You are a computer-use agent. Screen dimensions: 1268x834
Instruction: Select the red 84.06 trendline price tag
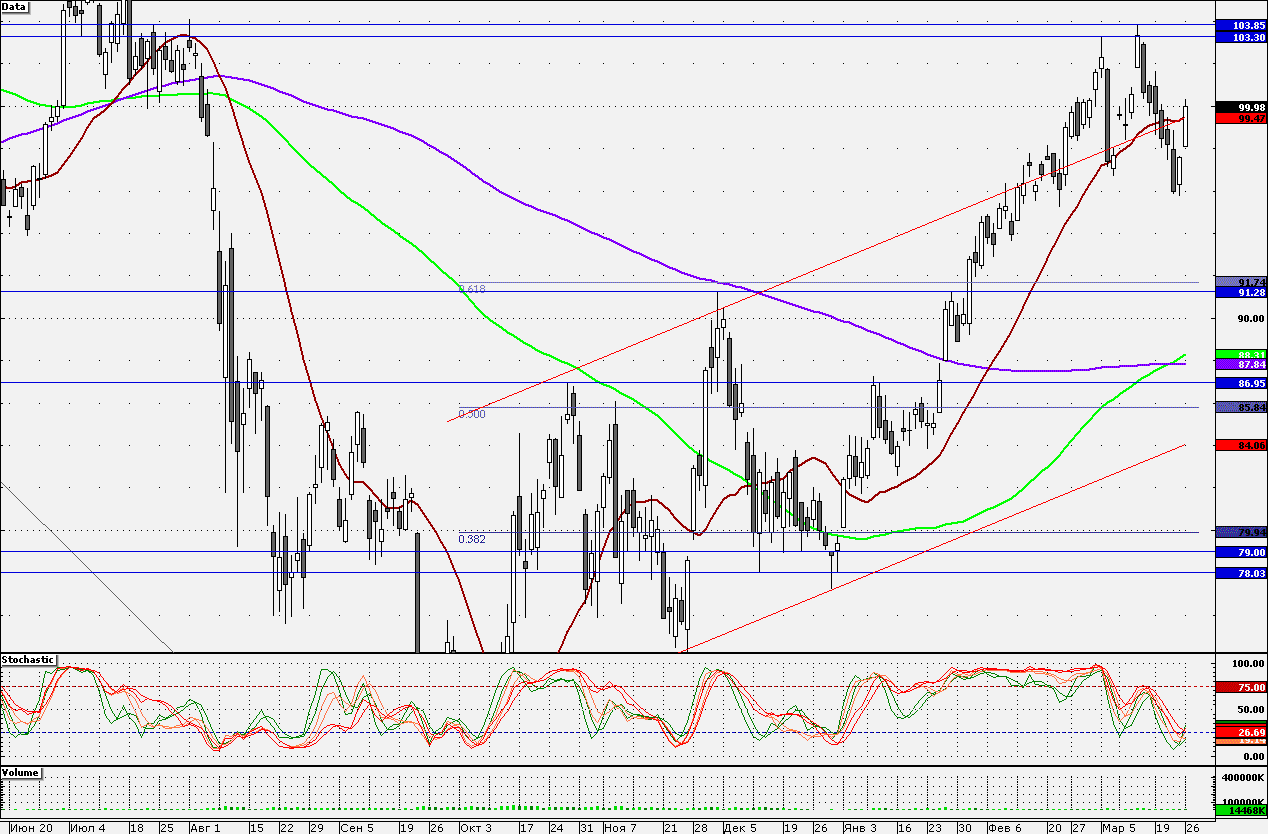point(1240,444)
